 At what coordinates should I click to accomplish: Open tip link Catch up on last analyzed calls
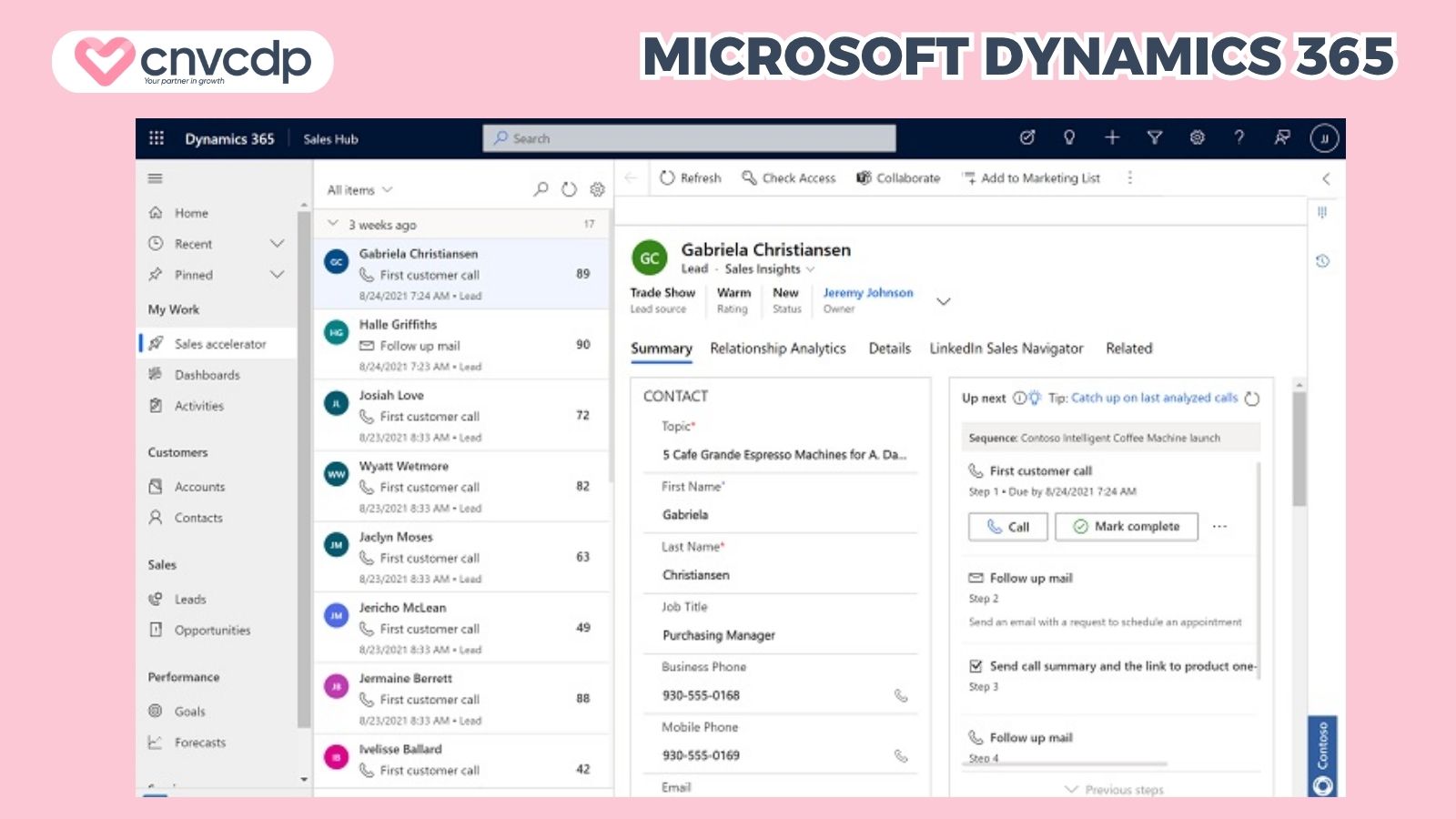pos(1154,398)
